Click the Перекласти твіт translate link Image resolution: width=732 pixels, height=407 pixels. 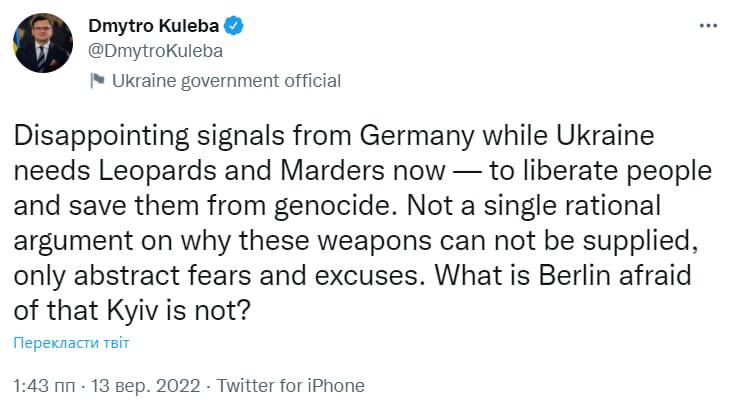(72, 343)
